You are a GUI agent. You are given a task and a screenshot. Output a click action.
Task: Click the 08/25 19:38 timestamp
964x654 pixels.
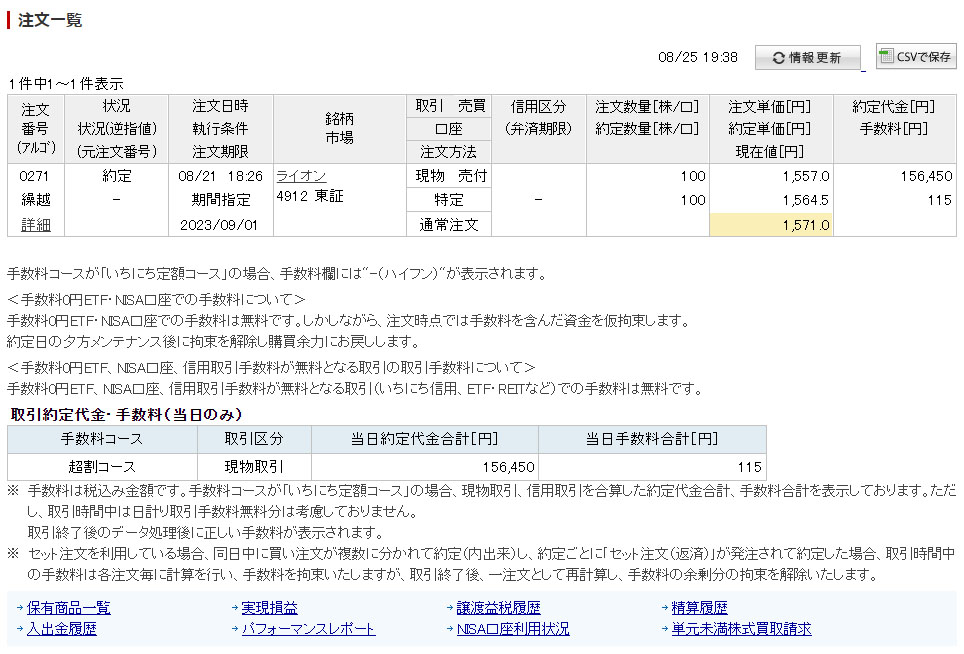coord(697,57)
